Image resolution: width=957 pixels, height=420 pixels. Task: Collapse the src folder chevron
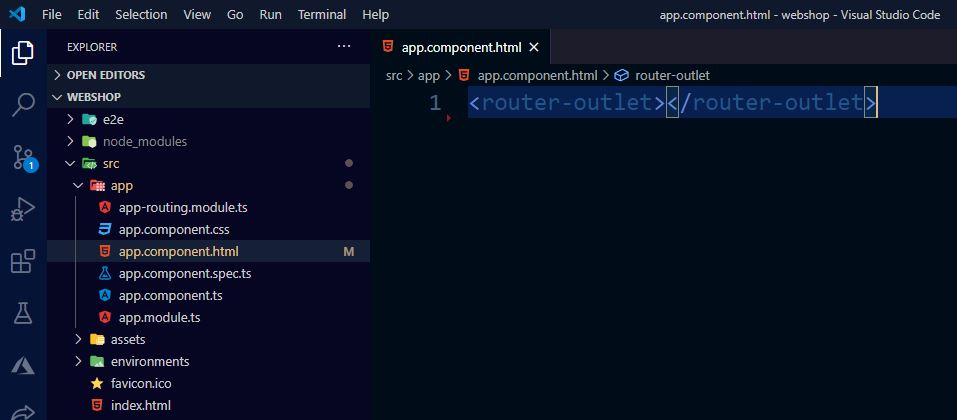pyautogui.click(x=70, y=164)
